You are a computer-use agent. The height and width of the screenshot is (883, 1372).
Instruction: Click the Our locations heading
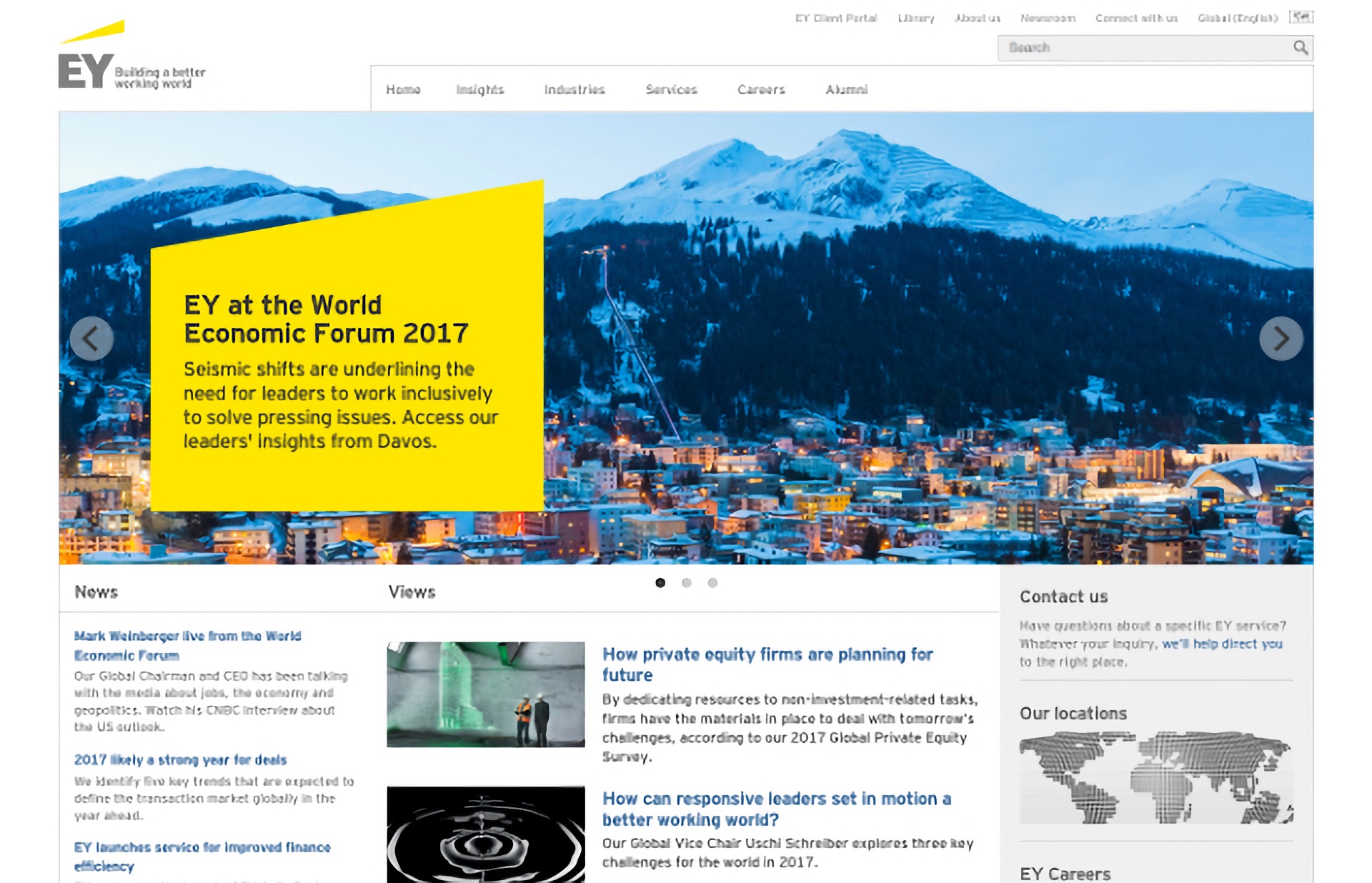point(1073,713)
